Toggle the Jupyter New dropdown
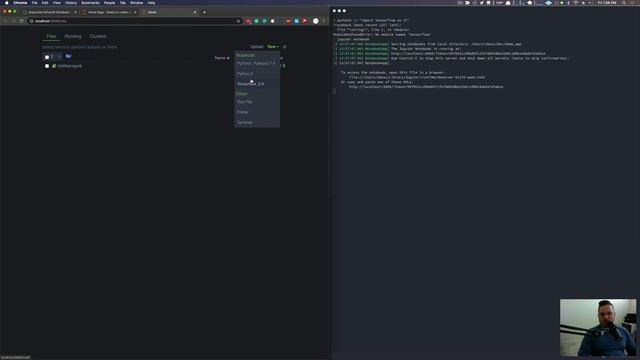Image resolution: width=640 pixels, height=360 pixels. 273,47
